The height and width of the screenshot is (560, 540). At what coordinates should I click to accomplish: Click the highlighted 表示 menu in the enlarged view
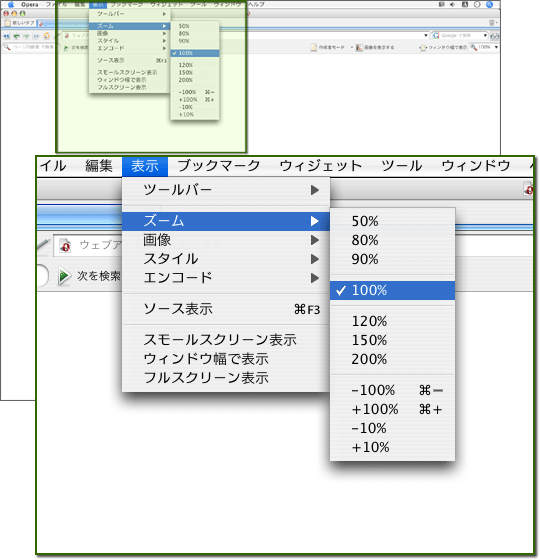pyautogui.click(x=145, y=166)
